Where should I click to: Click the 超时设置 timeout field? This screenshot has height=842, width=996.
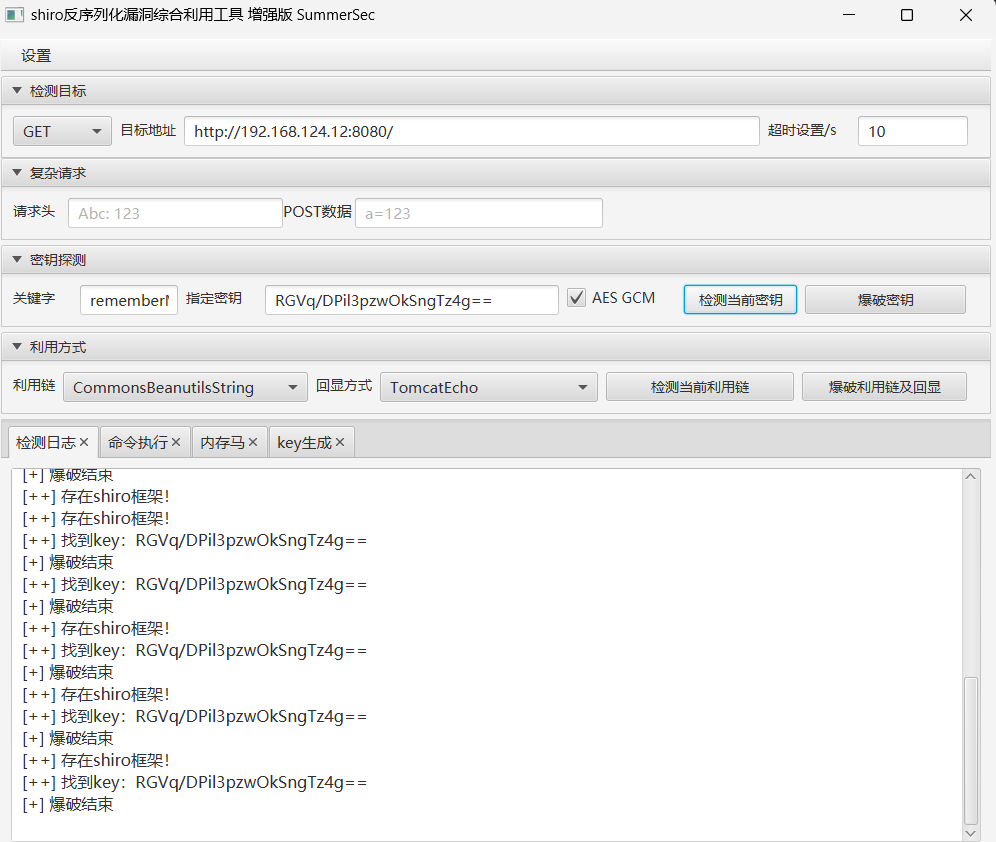[x=912, y=131]
